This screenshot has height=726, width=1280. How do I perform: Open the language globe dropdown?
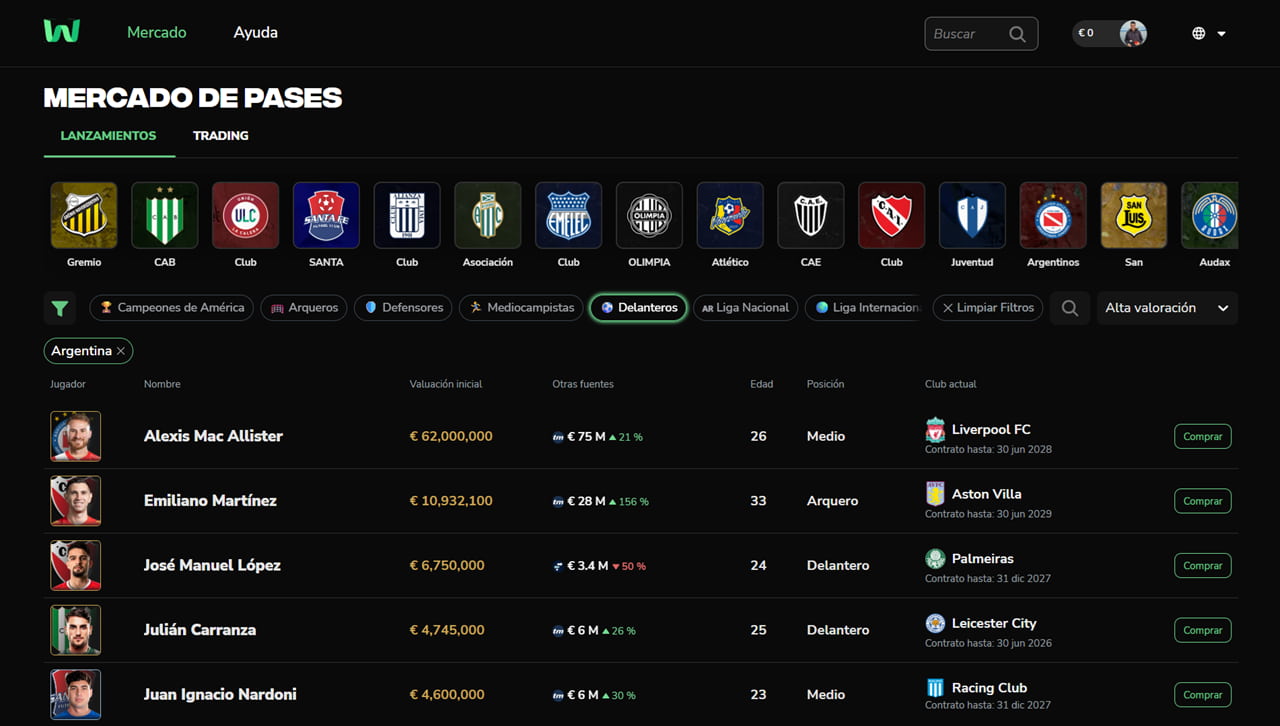click(x=1208, y=33)
